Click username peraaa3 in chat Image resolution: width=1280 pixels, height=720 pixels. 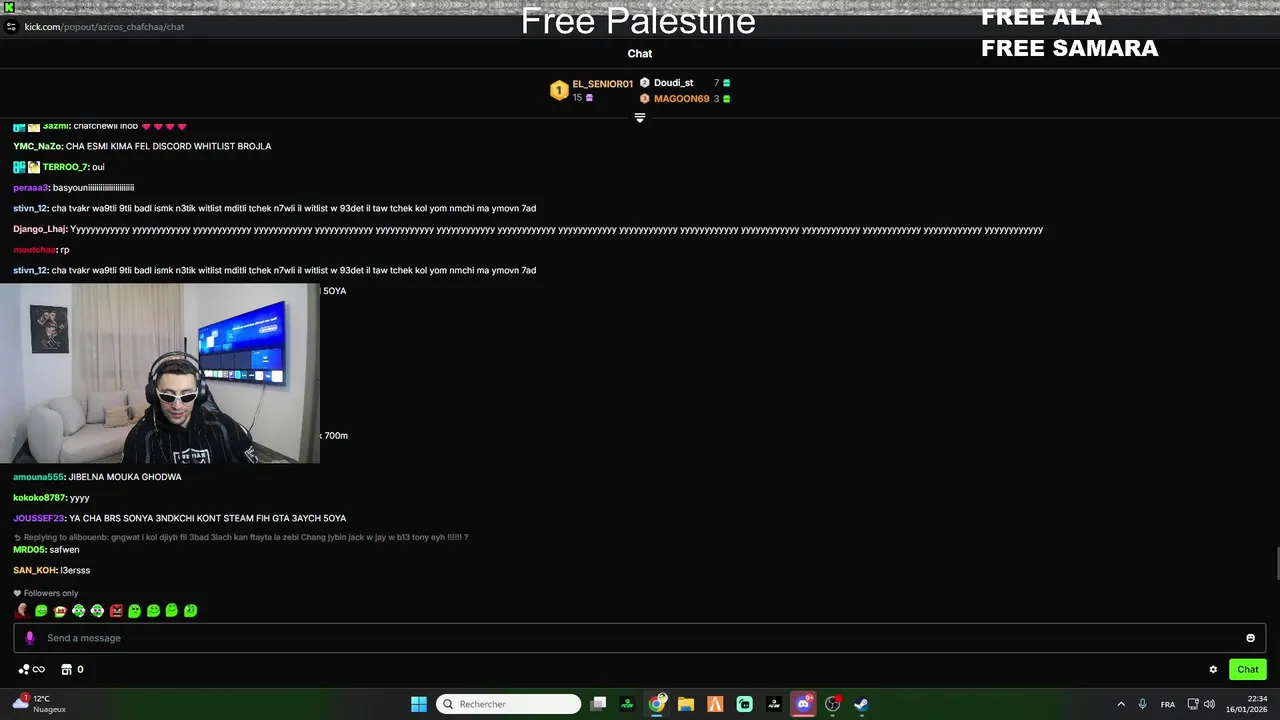point(31,188)
